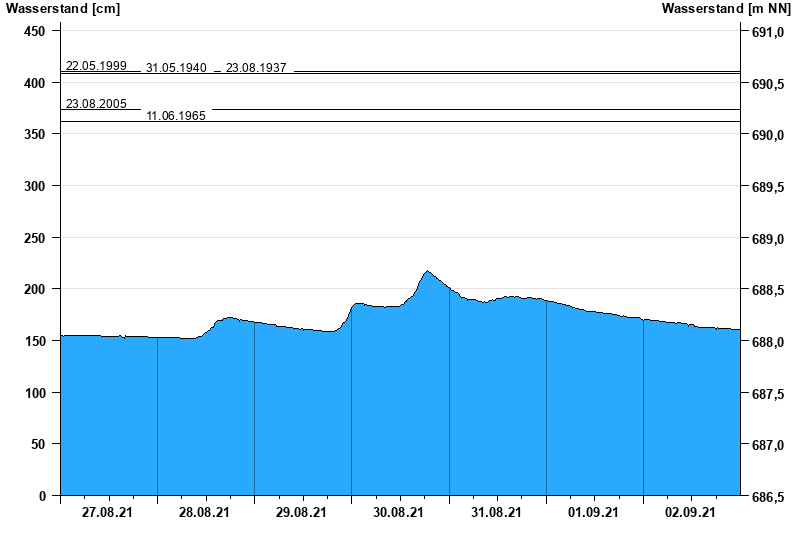Image resolution: width=800 pixels, height=550 pixels.
Task: Click the 30.08.21 date label
Action: point(398,513)
